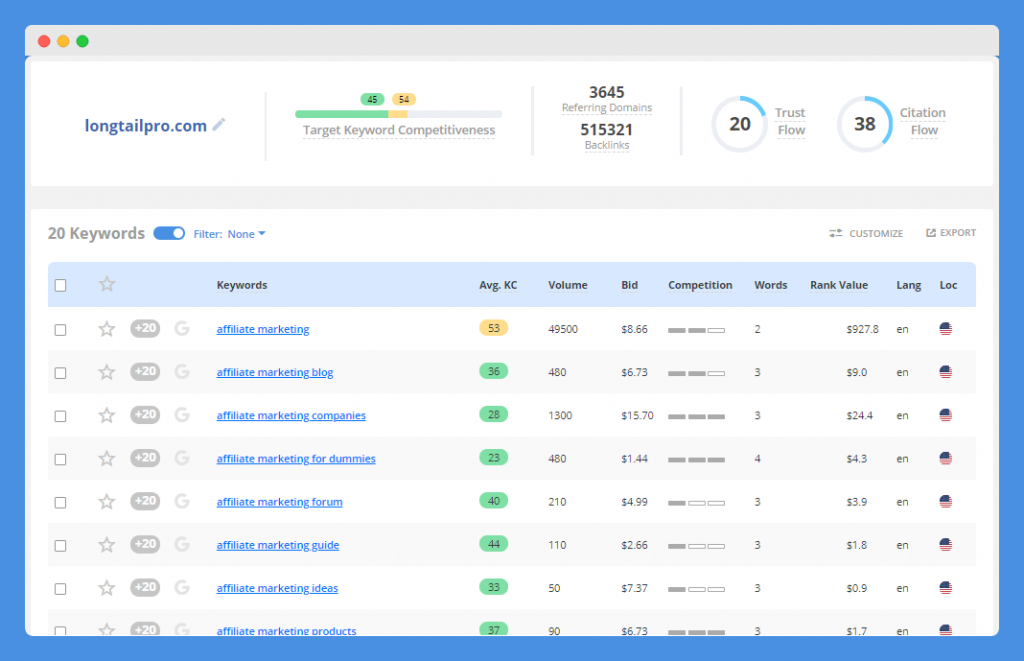Check the box for affiliate marketing forum
This screenshot has width=1024, height=661.
coord(61,502)
